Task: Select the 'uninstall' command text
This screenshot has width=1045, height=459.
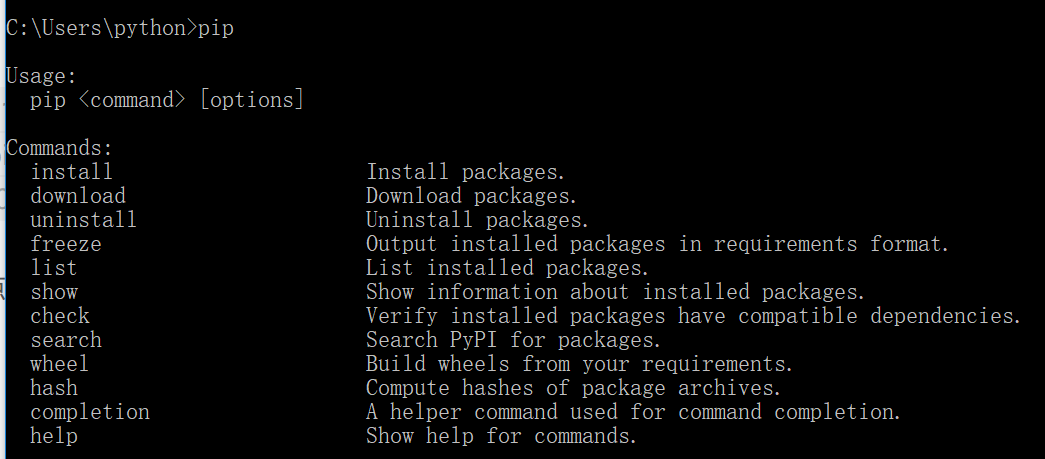Action: click(83, 220)
